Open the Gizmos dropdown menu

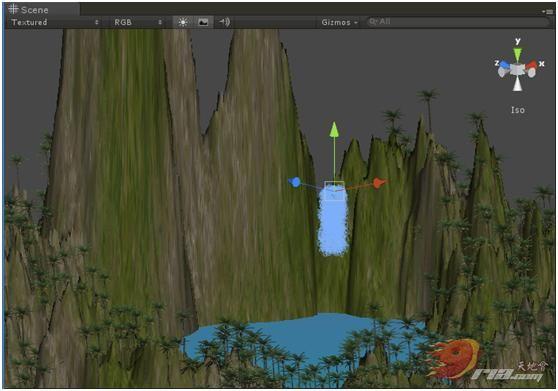tap(339, 22)
